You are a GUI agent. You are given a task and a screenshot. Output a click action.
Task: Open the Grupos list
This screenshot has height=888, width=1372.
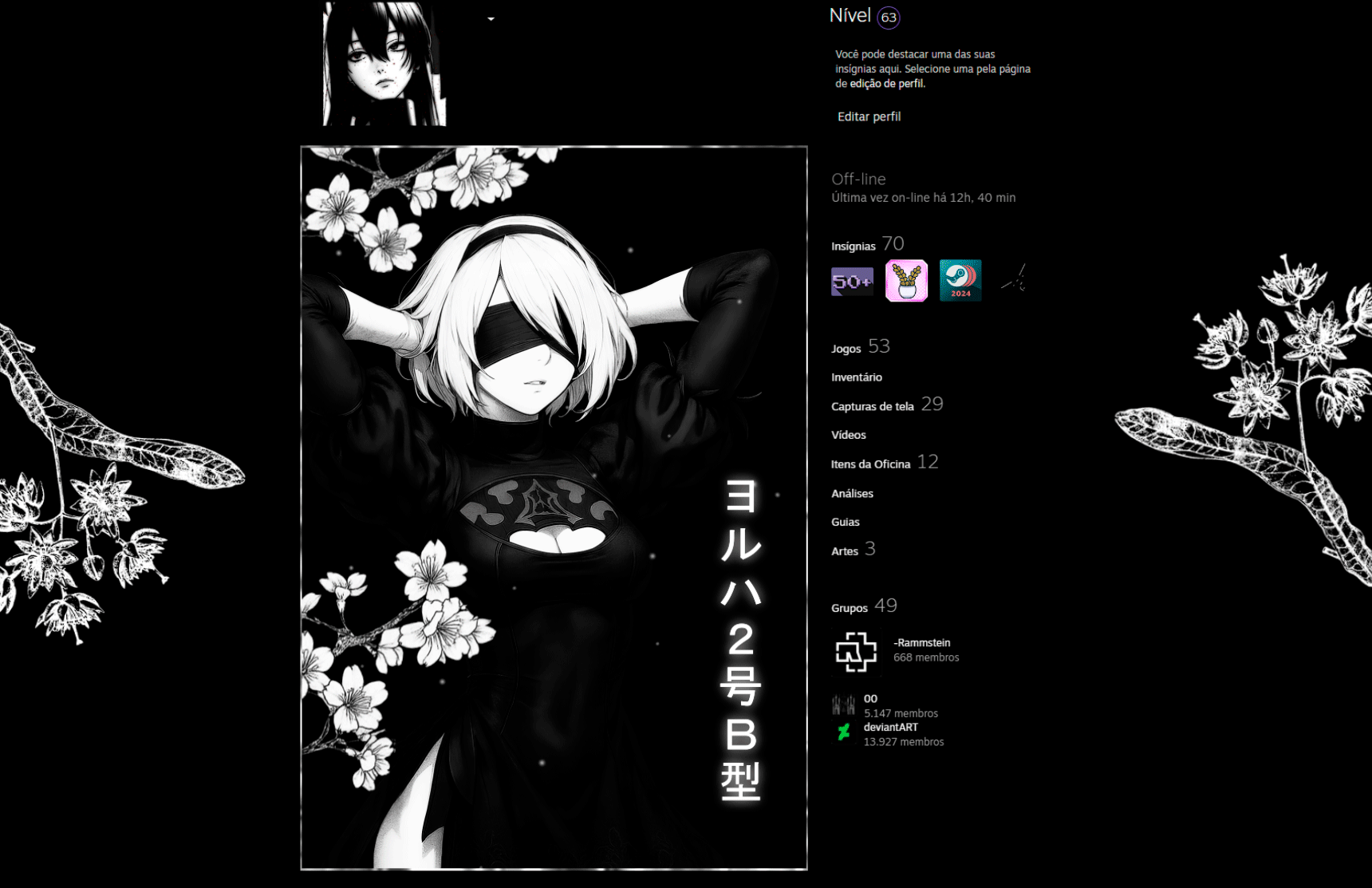click(x=850, y=608)
